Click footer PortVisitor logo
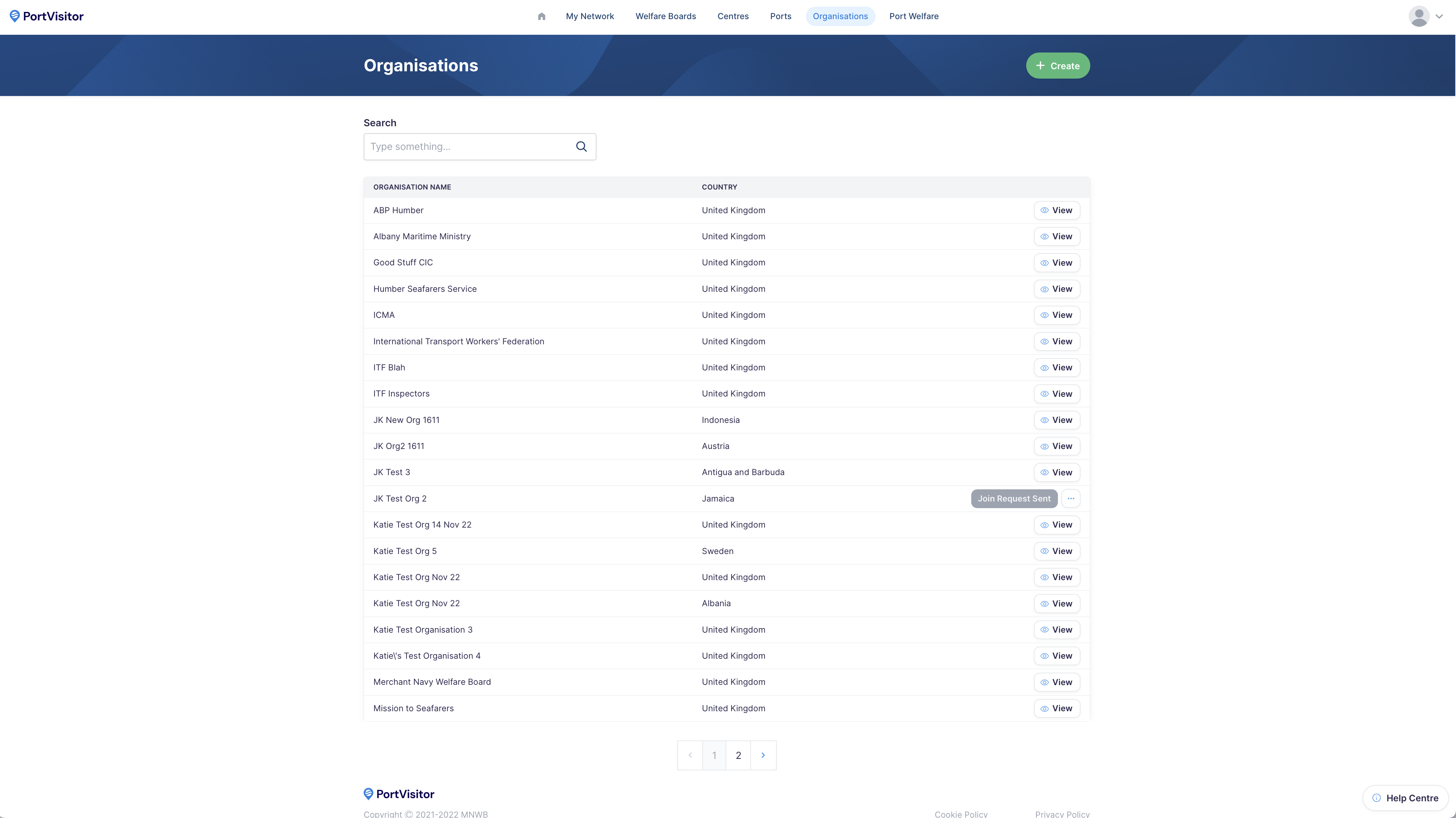 [399, 794]
